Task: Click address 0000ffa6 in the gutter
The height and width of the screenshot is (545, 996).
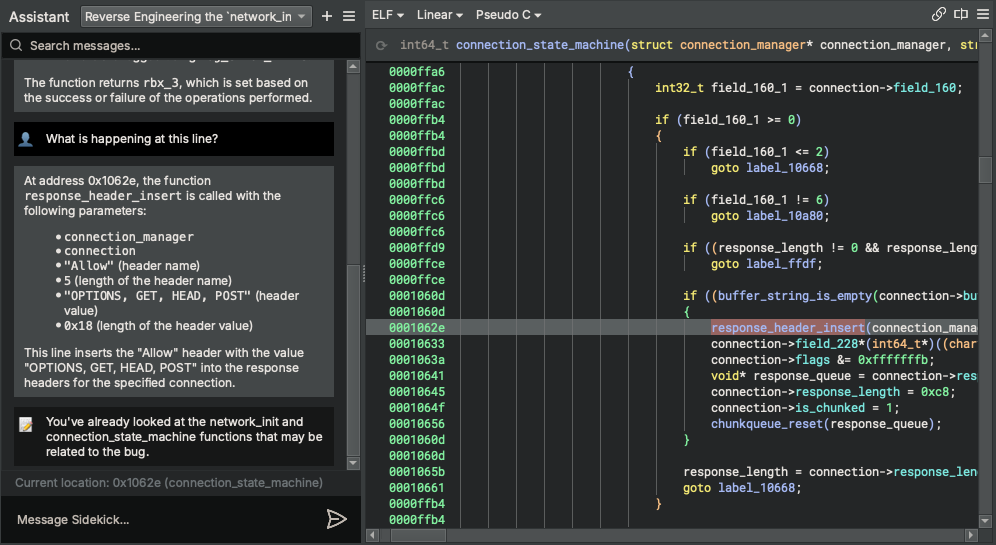Action: point(417,72)
